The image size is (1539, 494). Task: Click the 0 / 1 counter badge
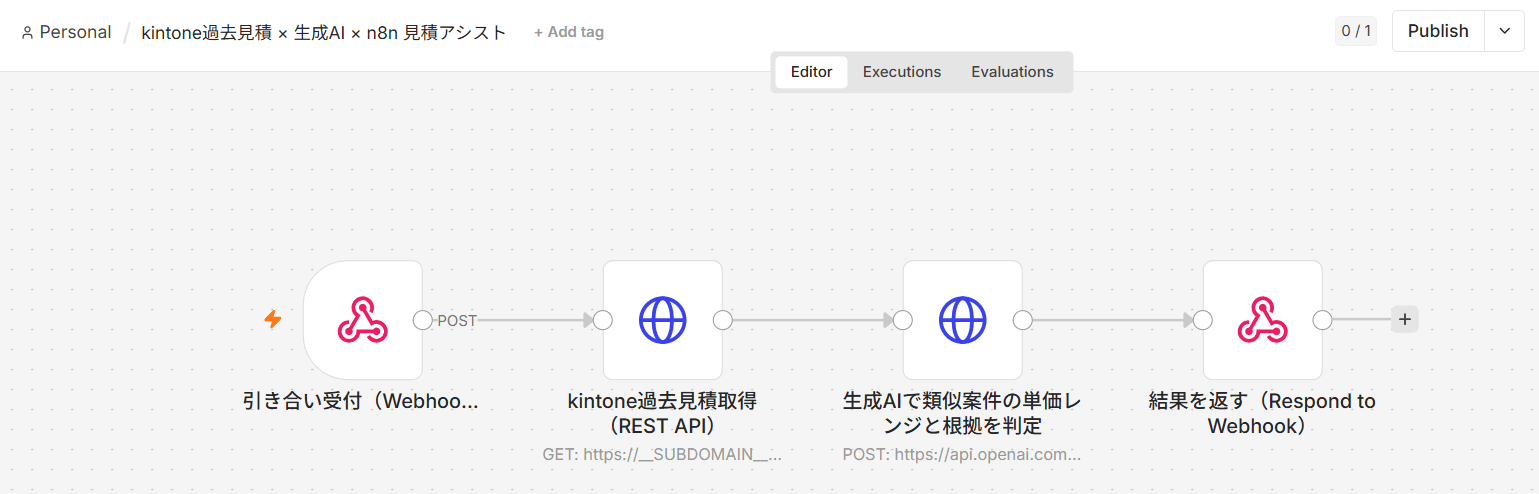pyautogui.click(x=1356, y=31)
